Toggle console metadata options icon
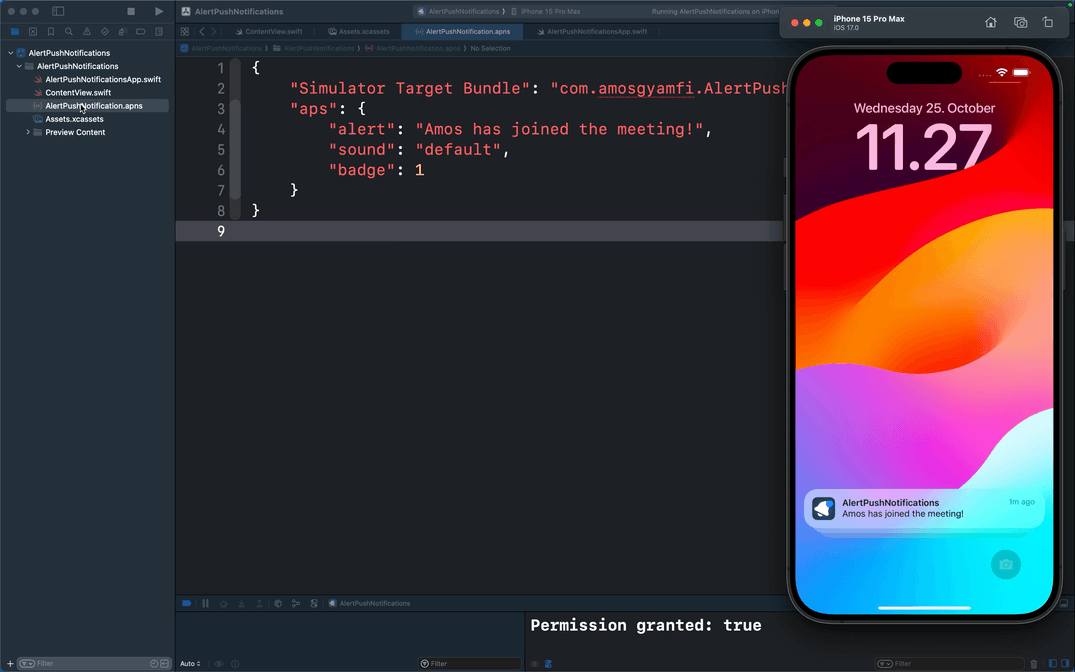Screen dimensions: 1075x672 tap(548, 664)
